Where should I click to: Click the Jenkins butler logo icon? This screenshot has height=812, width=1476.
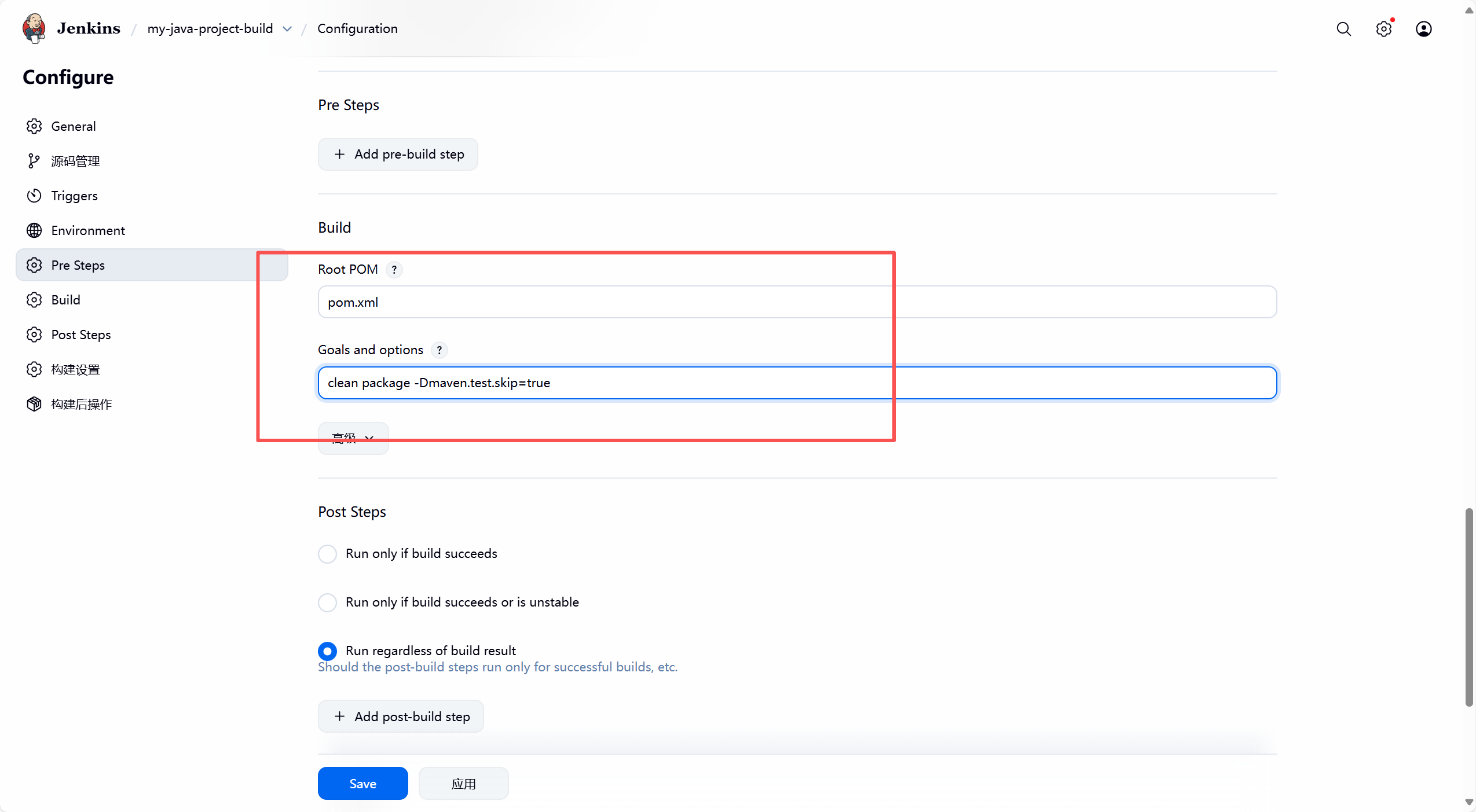[34, 28]
